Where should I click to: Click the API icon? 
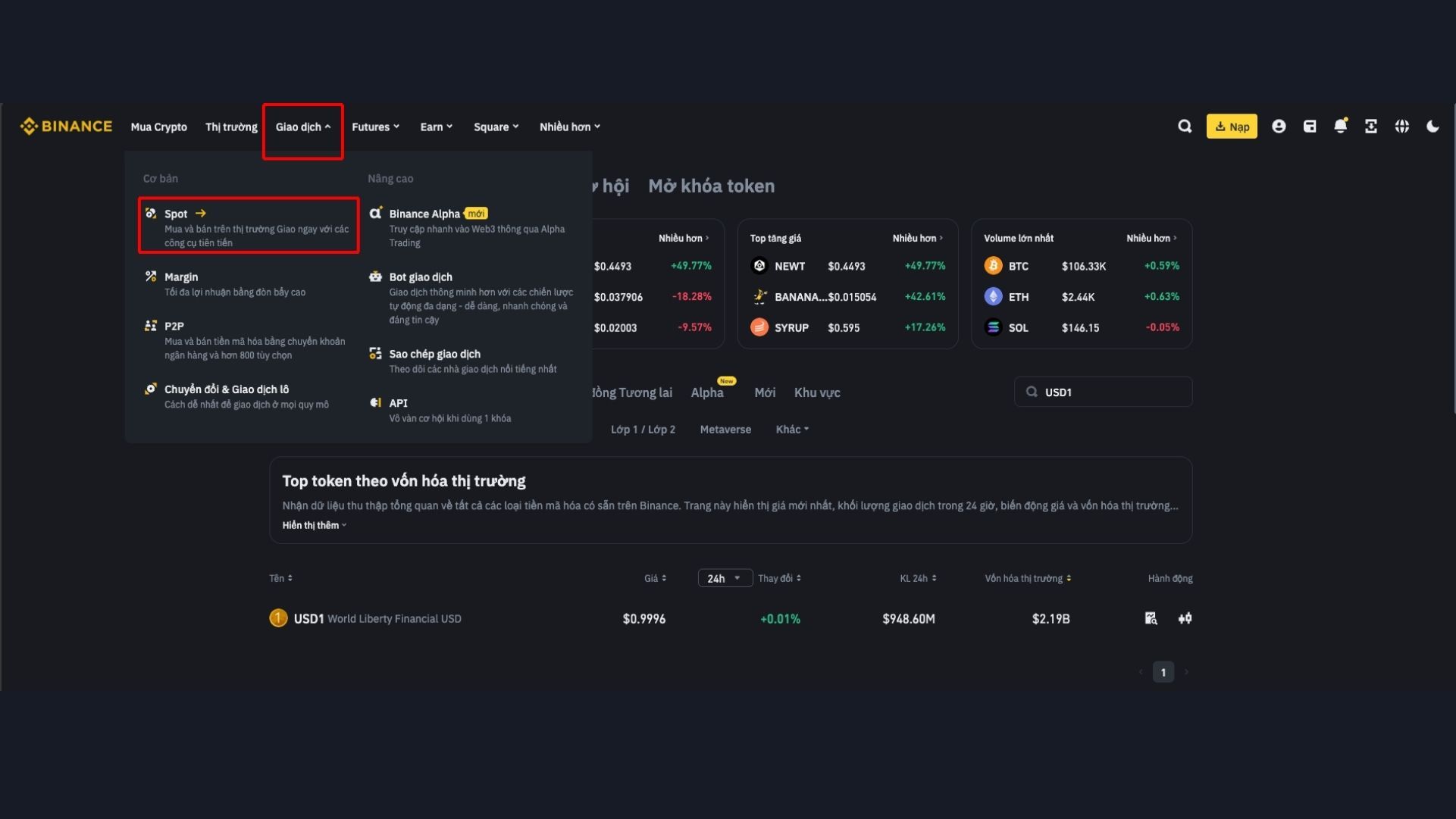pyautogui.click(x=375, y=403)
